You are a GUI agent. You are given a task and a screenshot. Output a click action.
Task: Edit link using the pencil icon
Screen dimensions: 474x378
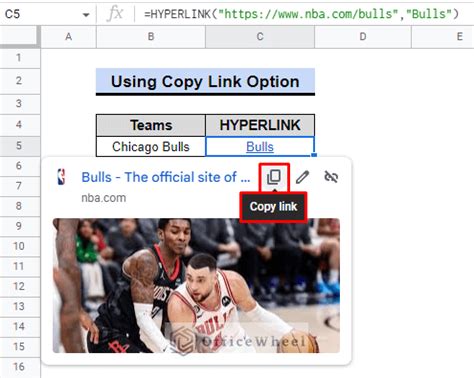(x=302, y=177)
